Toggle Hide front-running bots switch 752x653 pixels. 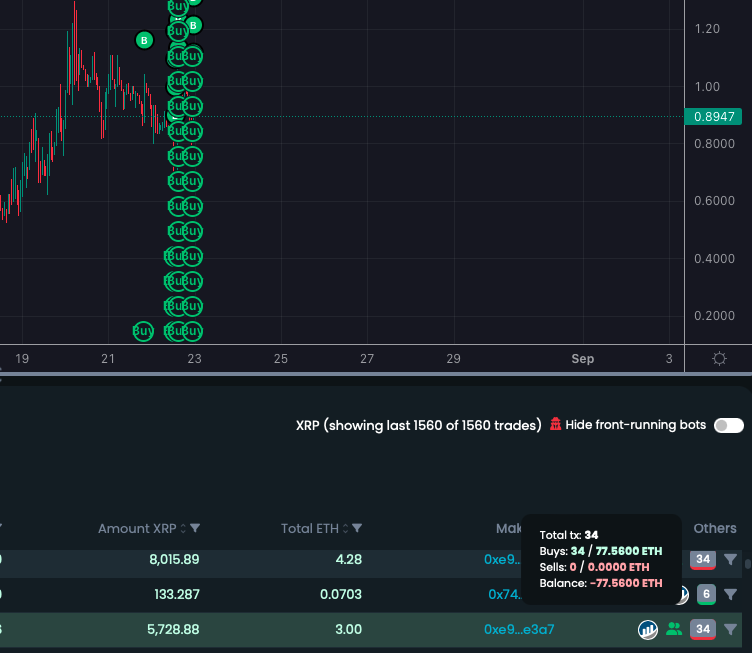728,425
